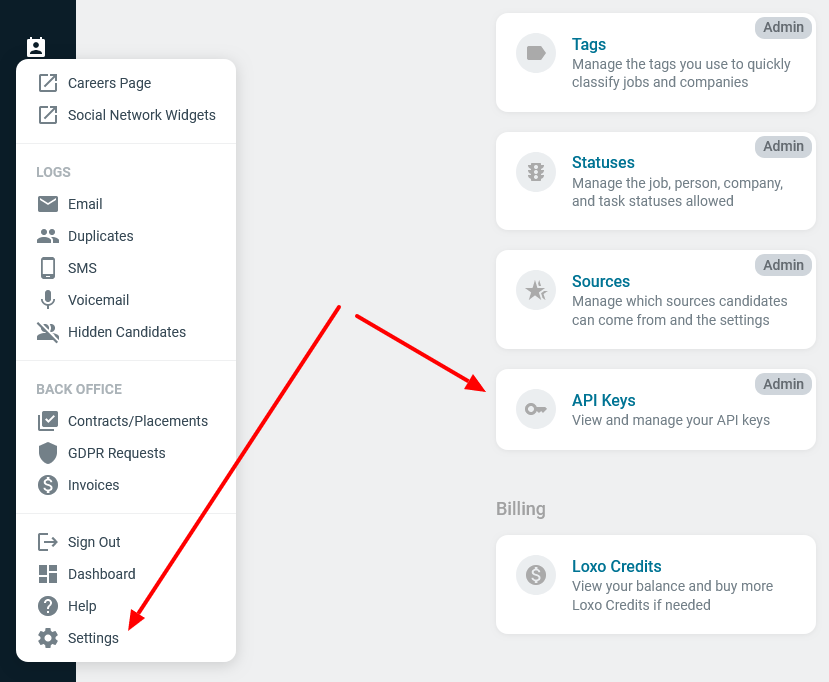This screenshot has height=682, width=829.
Task: Open the Help menu entry
Action: (82, 606)
